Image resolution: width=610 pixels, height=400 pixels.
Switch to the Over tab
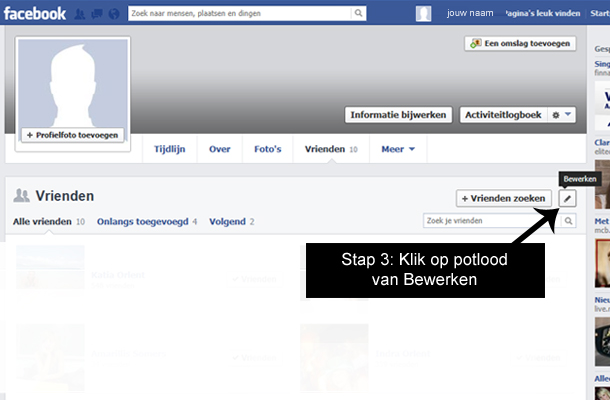tap(220, 149)
